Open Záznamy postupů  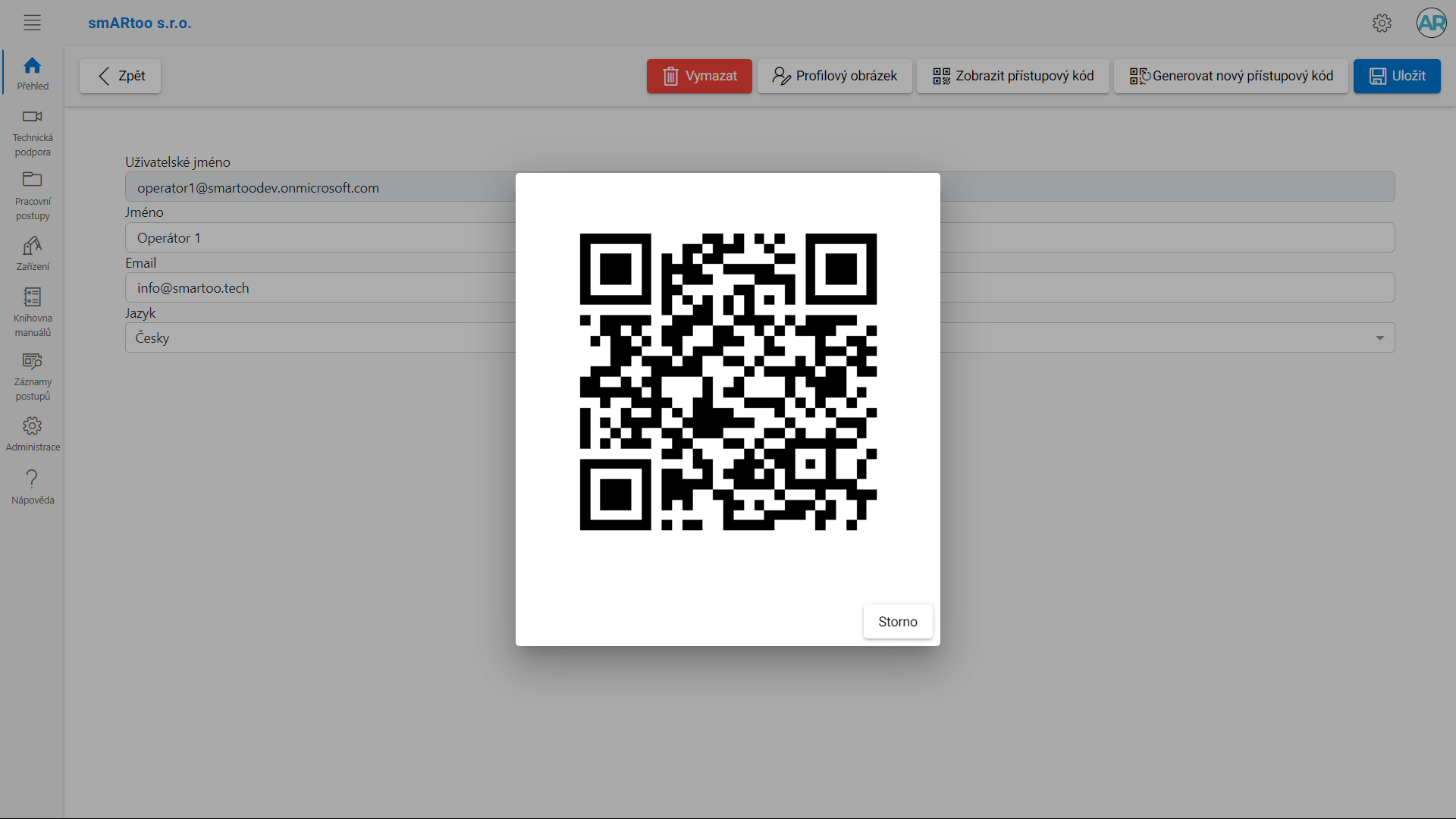coord(33,377)
